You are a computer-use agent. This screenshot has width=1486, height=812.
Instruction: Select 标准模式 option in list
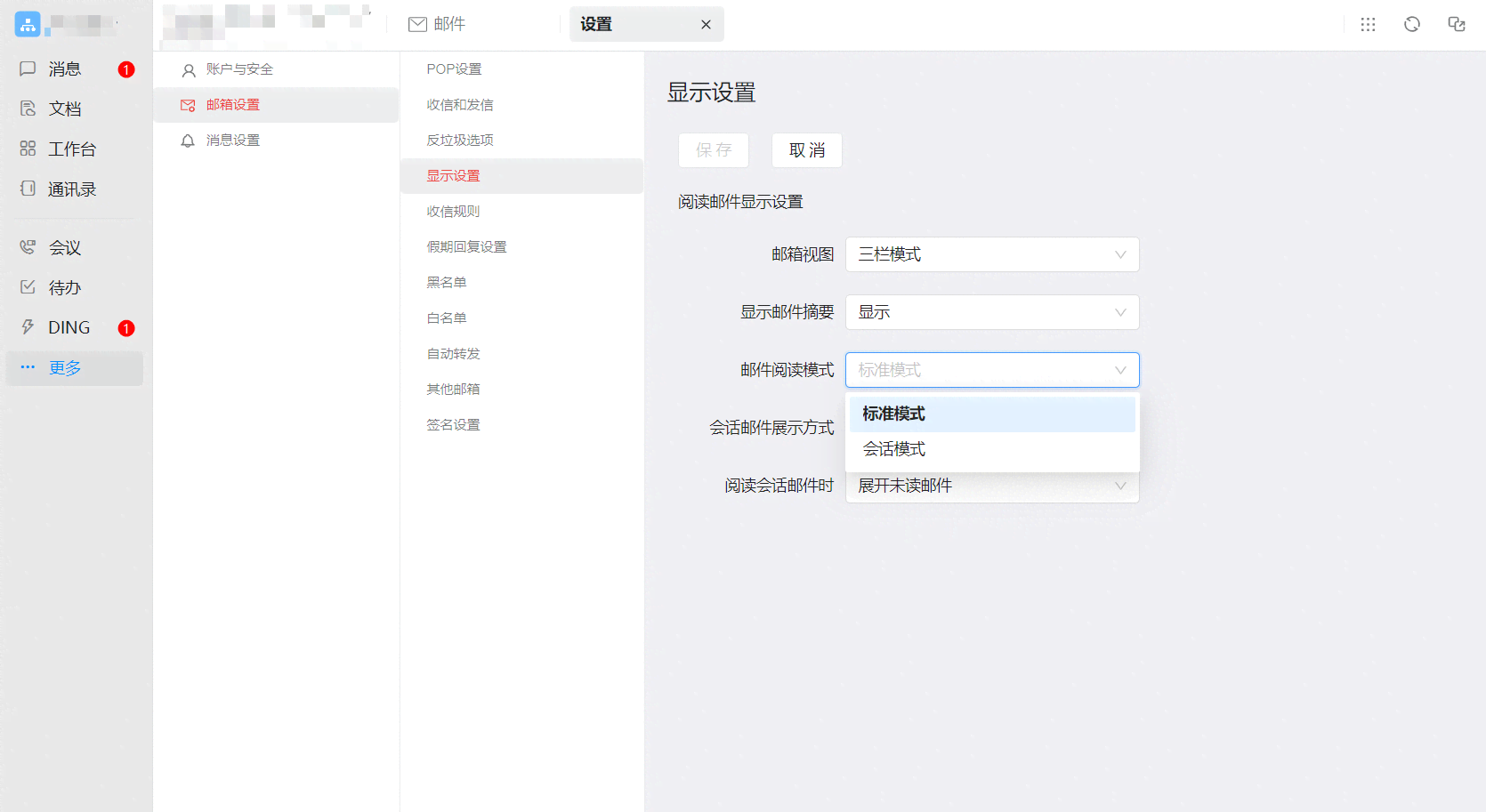coord(992,414)
